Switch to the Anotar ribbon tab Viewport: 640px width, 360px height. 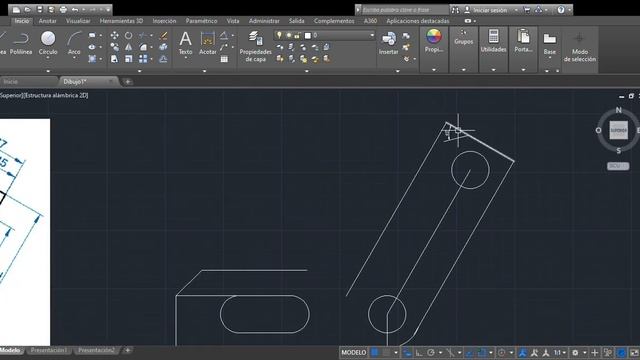[47, 21]
